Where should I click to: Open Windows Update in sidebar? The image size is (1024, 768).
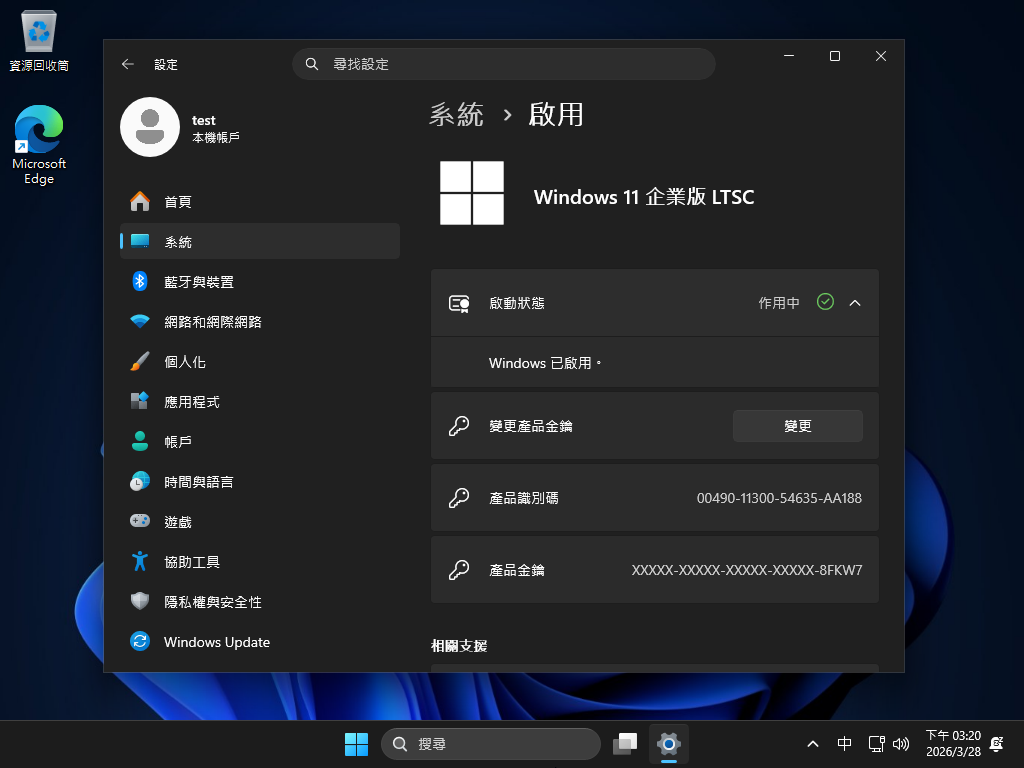coord(216,642)
